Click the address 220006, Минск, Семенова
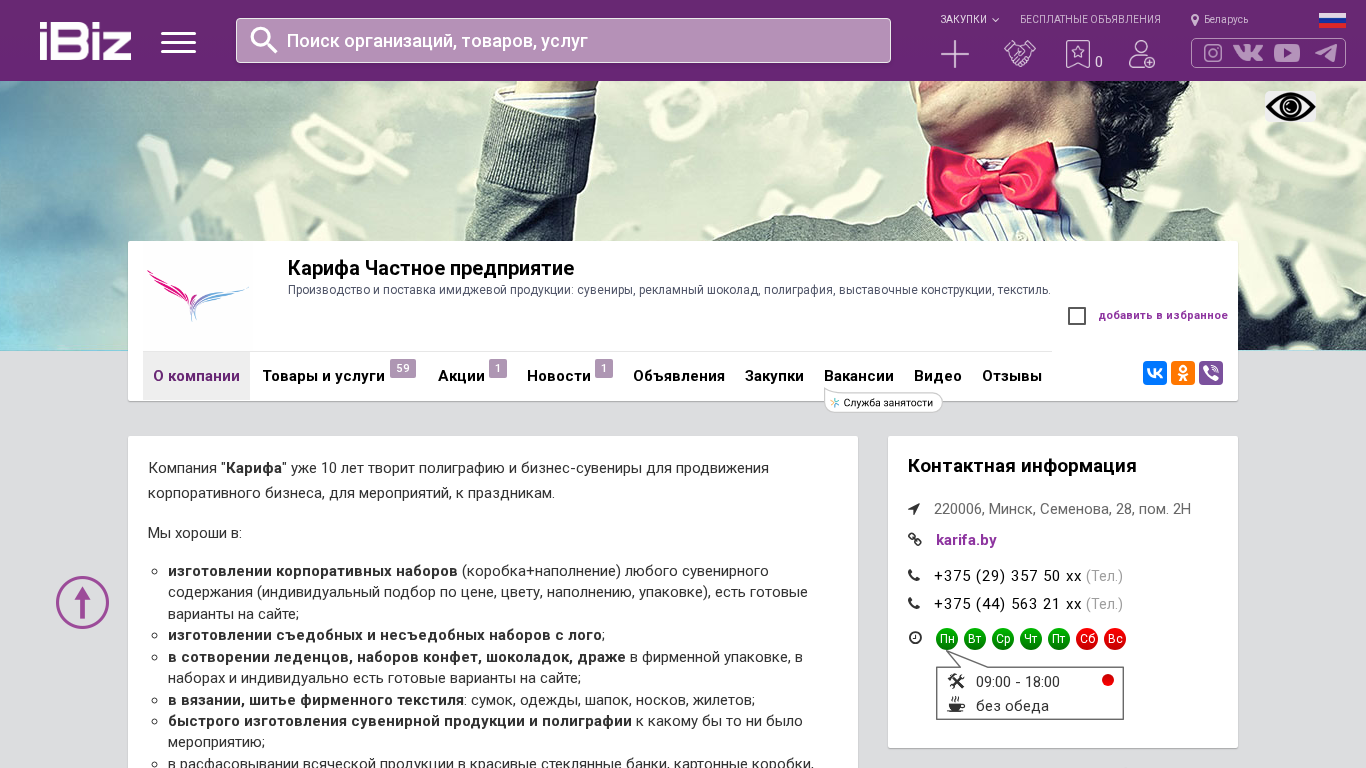 pyautogui.click(x=1062, y=509)
